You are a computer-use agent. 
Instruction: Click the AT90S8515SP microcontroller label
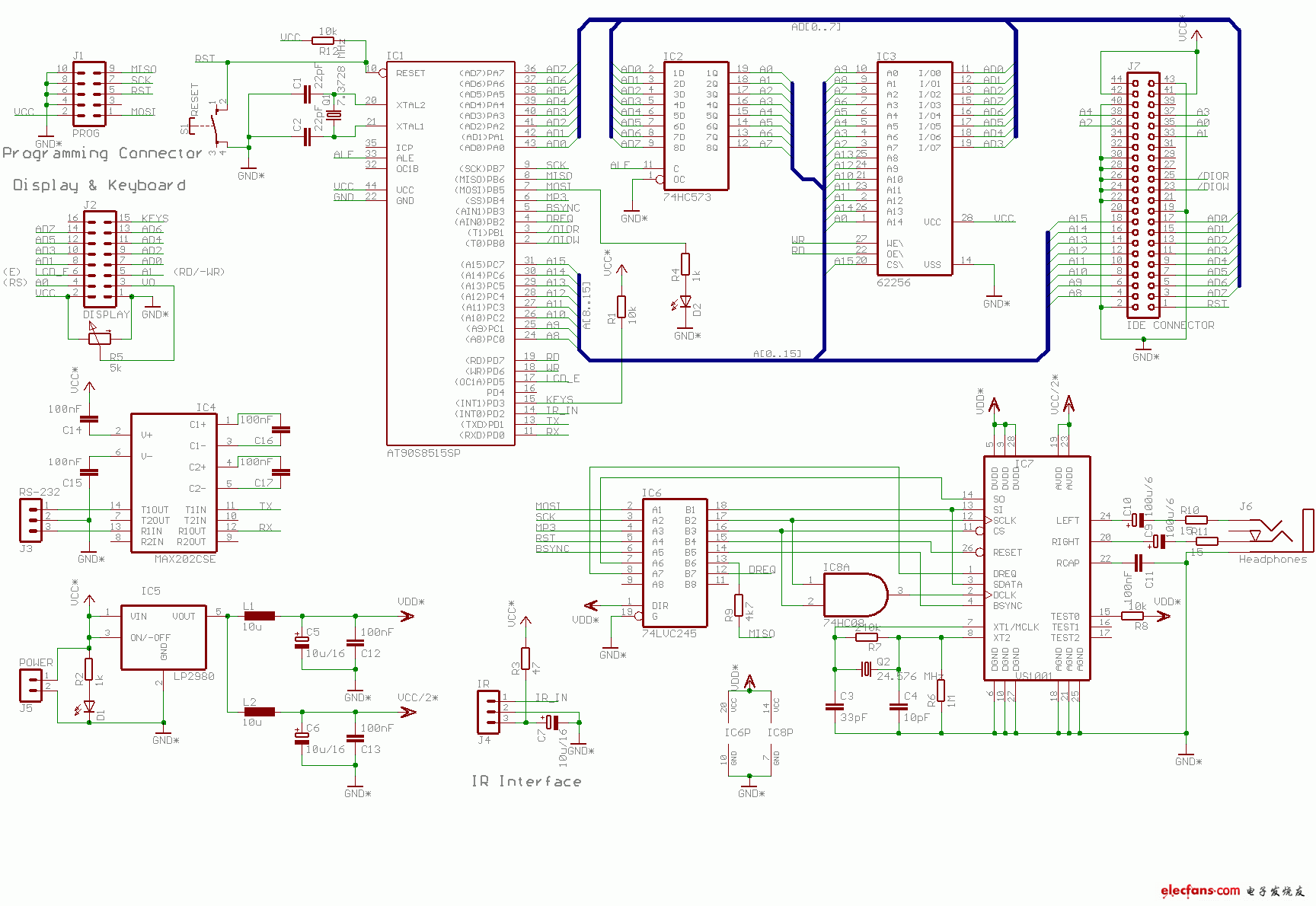423,453
